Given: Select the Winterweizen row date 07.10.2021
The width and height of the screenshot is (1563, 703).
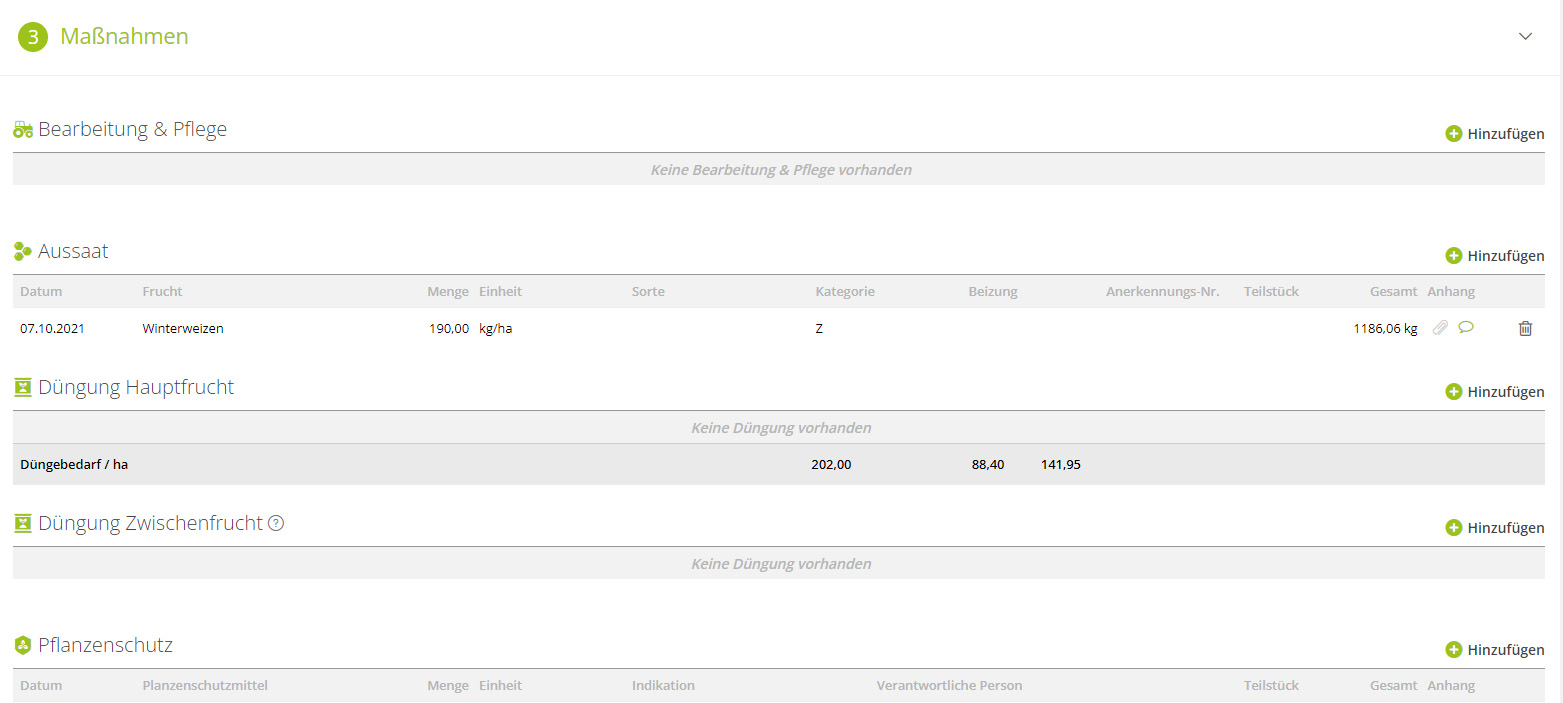Looking at the screenshot, I should coord(52,328).
